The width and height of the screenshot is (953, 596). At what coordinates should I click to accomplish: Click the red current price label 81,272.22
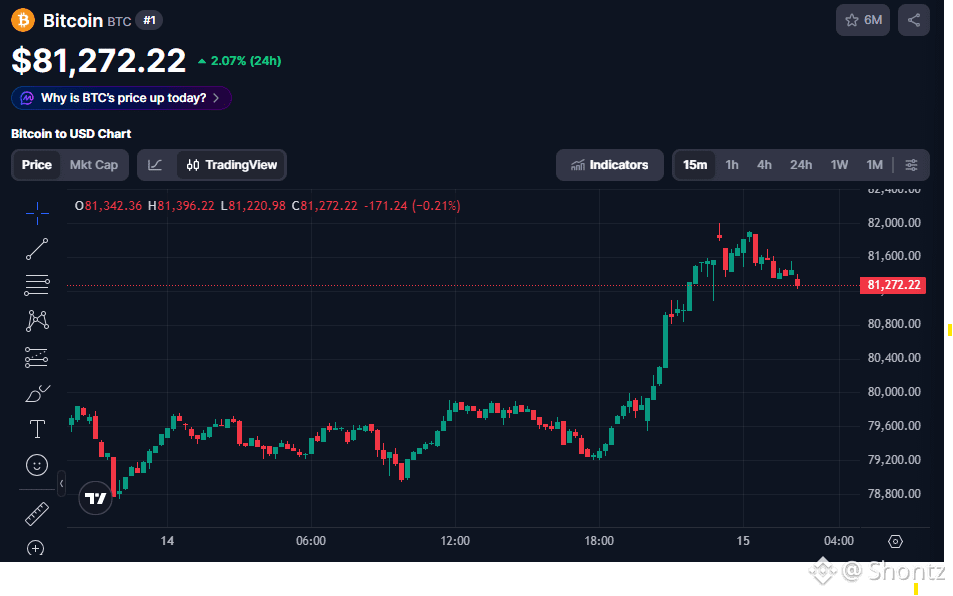coord(893,285)
